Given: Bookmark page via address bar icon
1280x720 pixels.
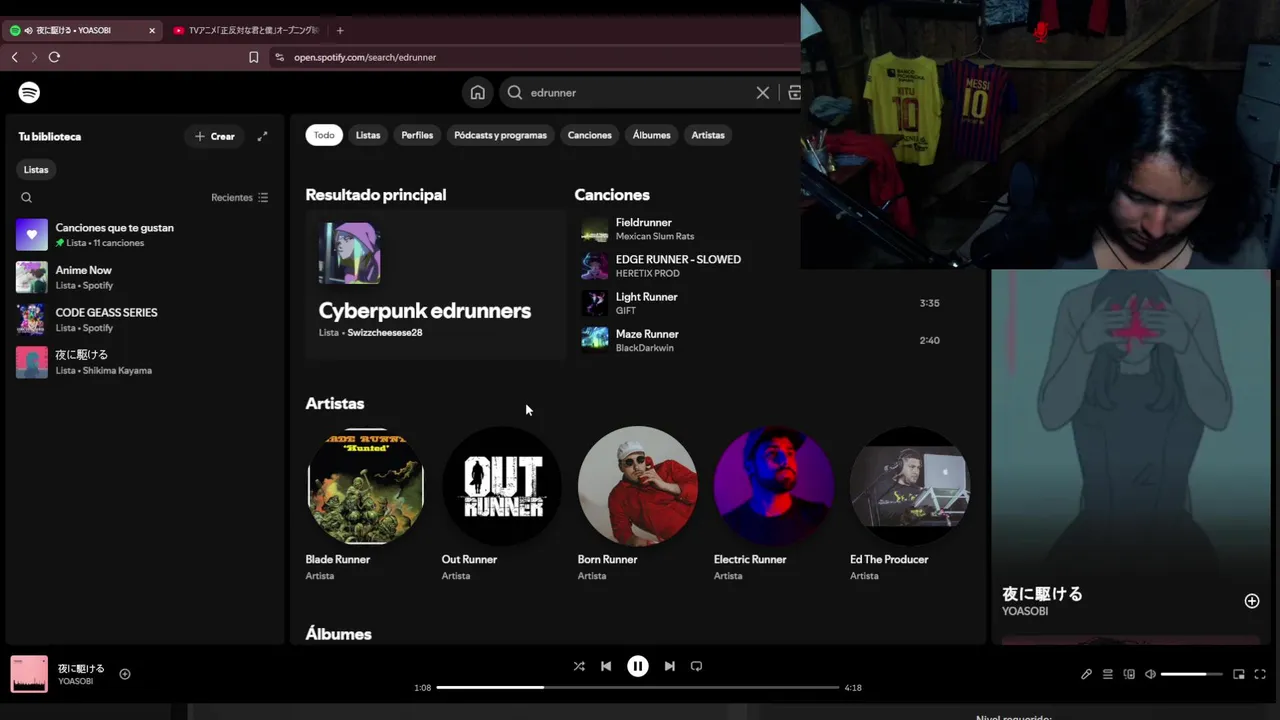Looking at the screenshot, I should click(254, 57).
